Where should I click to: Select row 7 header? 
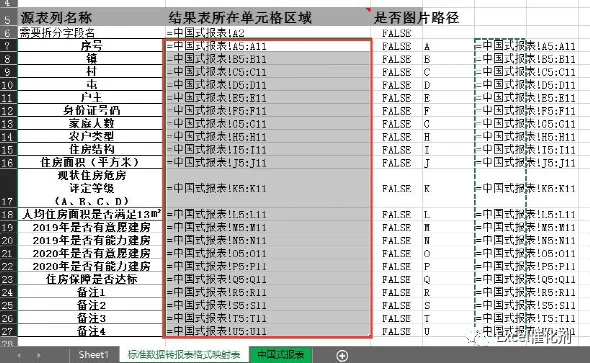[8, 46]
